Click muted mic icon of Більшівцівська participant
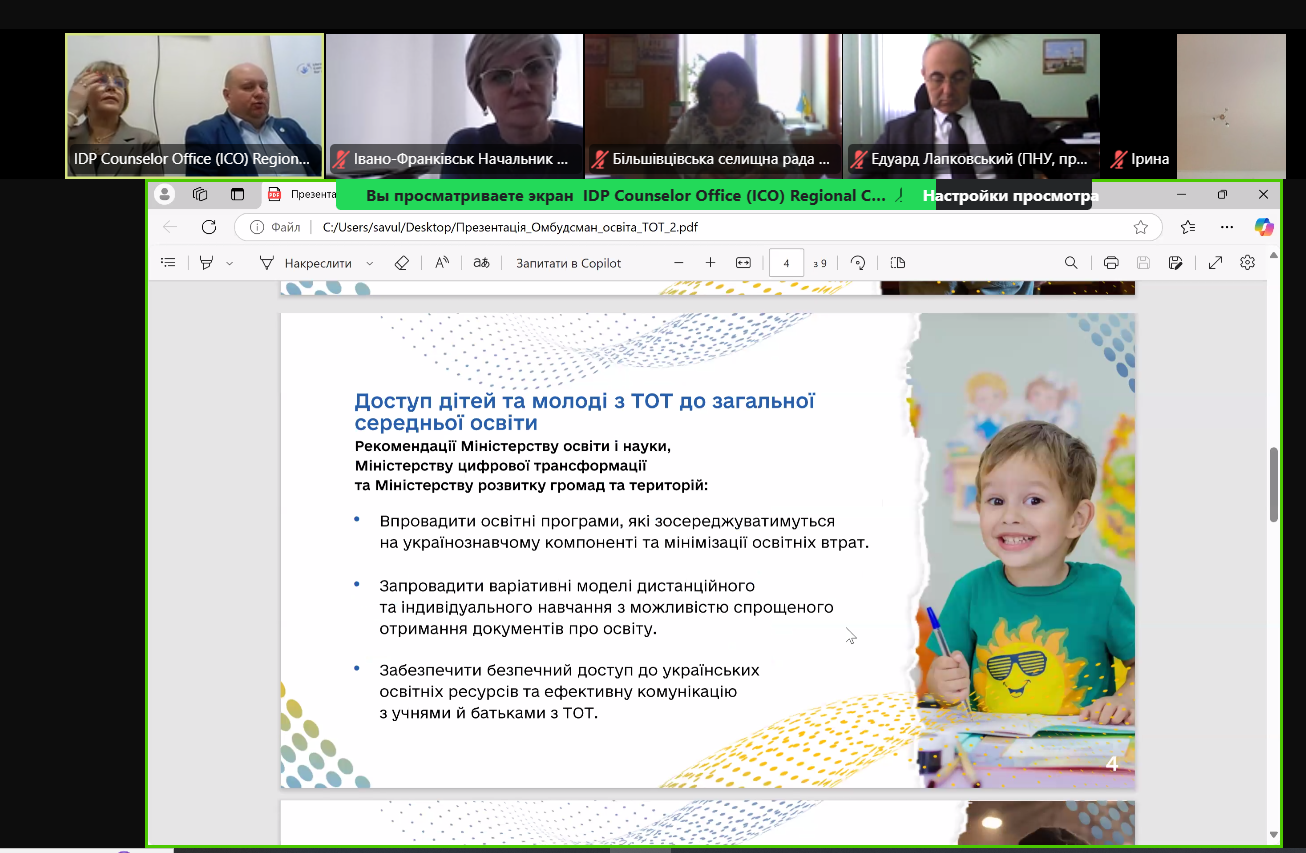This screenshot has width=1306, height=853. pos(601,159)
